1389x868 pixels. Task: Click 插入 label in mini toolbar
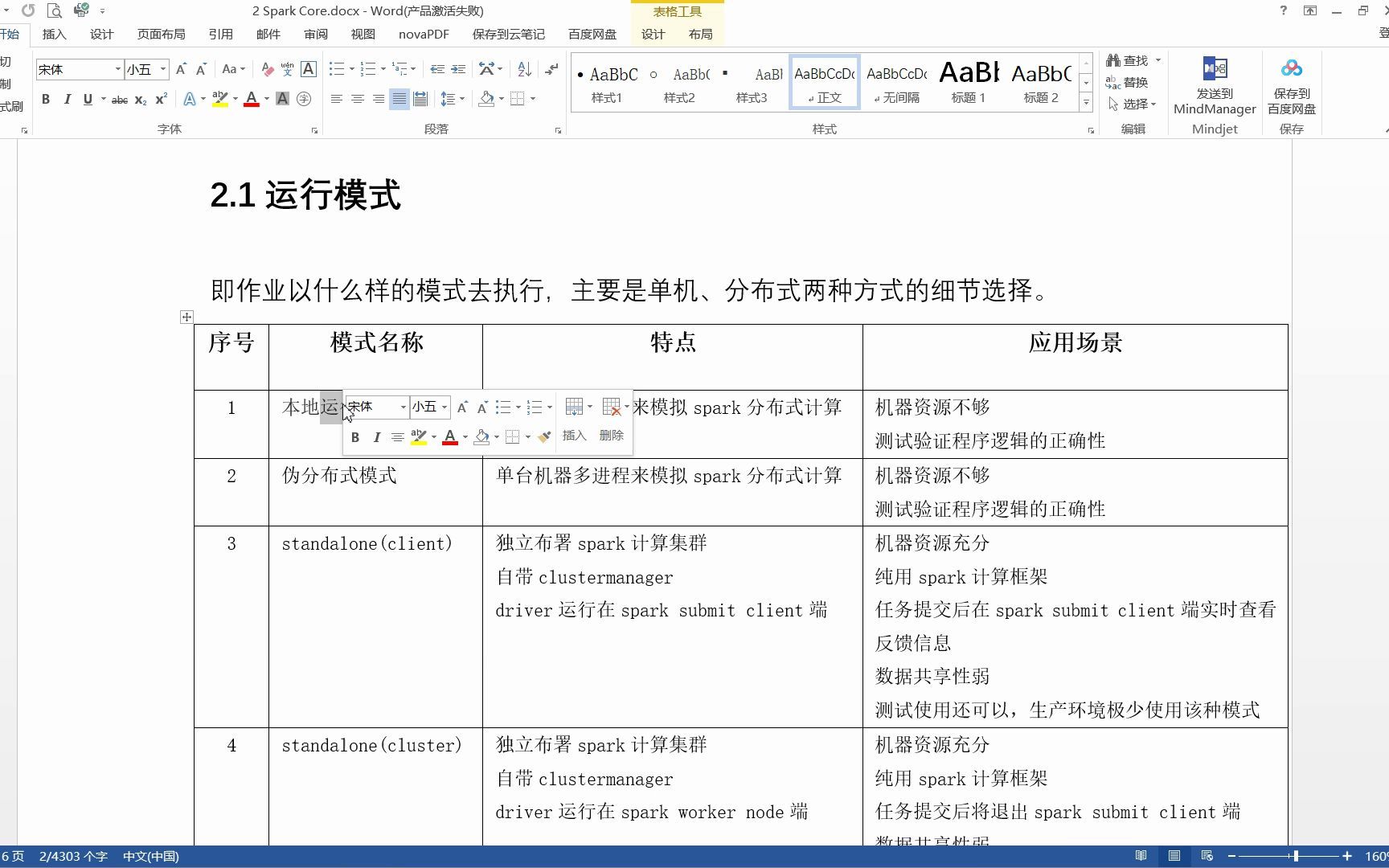tap(574, 435)
